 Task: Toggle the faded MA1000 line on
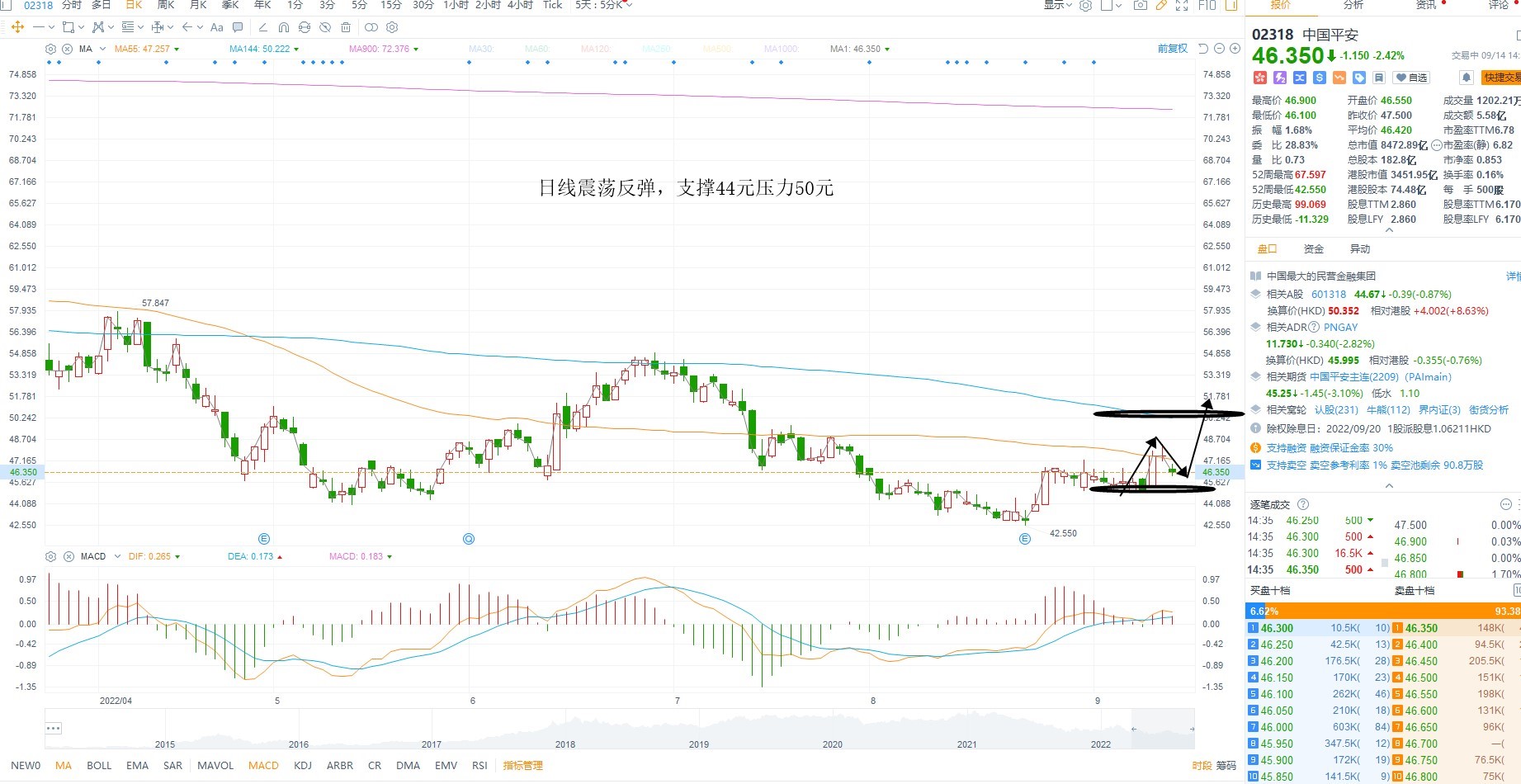point(782,50)
